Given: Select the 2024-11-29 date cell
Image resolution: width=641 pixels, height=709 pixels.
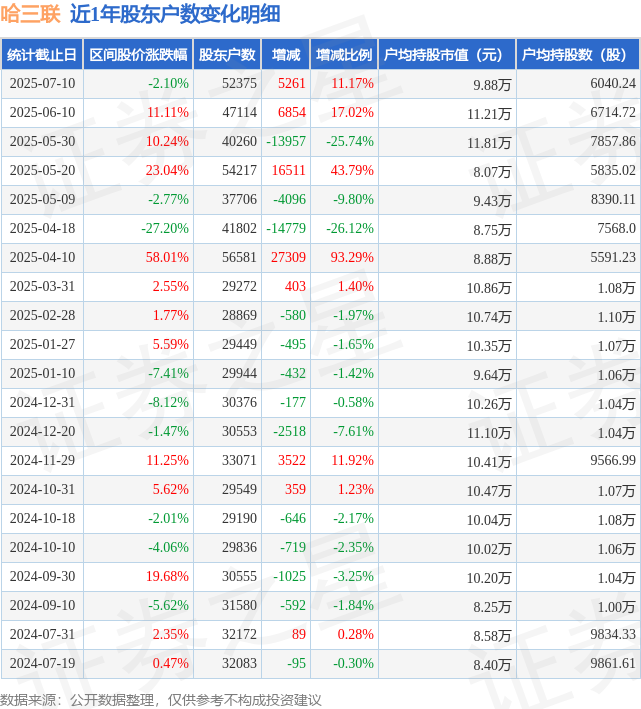Looking at the screenshot, I should click(x=42, y=460).
